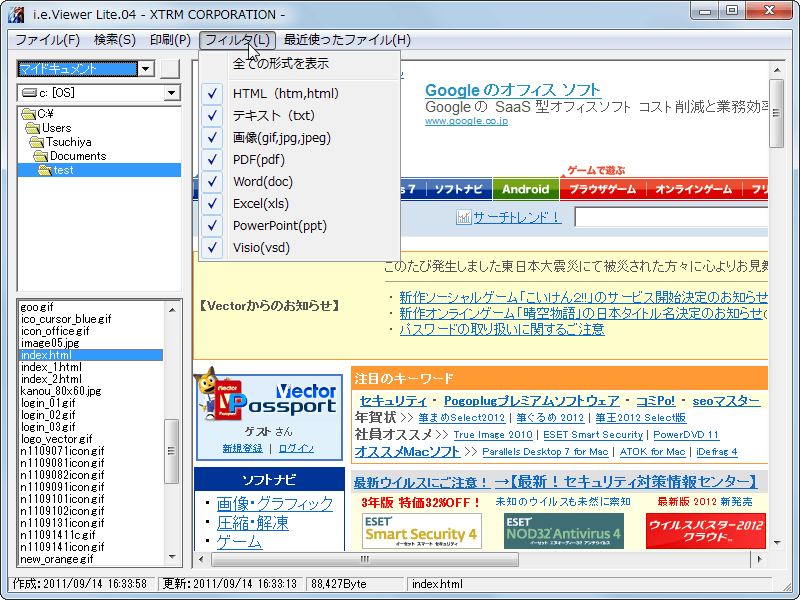This screenshot has width=800, height=600.
Task: Toggle Visio(vsd) filter
Action: tap(299, 247)
